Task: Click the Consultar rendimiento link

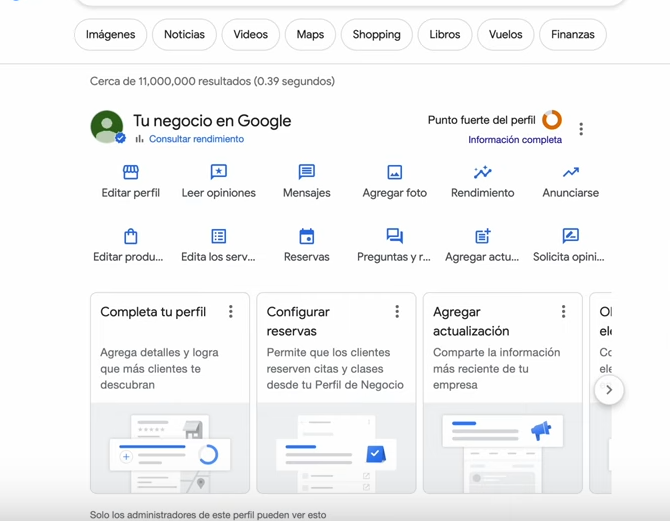Action: (x=196, y=139)
